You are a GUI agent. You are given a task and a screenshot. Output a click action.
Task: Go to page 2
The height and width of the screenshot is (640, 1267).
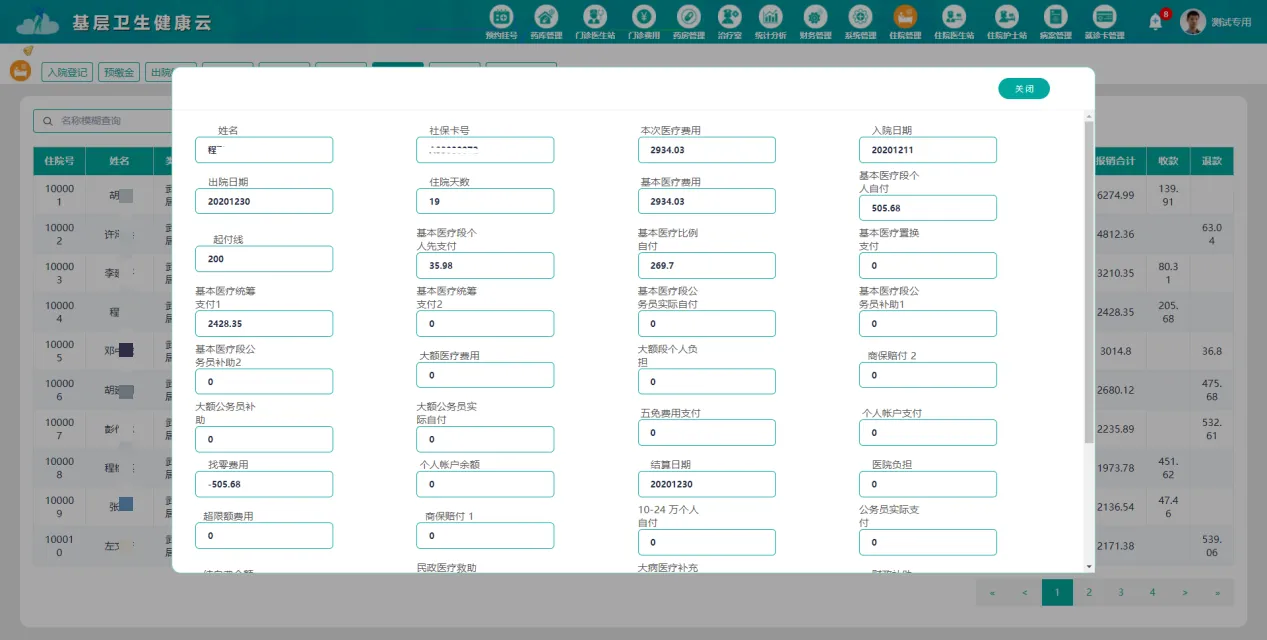1088,592
